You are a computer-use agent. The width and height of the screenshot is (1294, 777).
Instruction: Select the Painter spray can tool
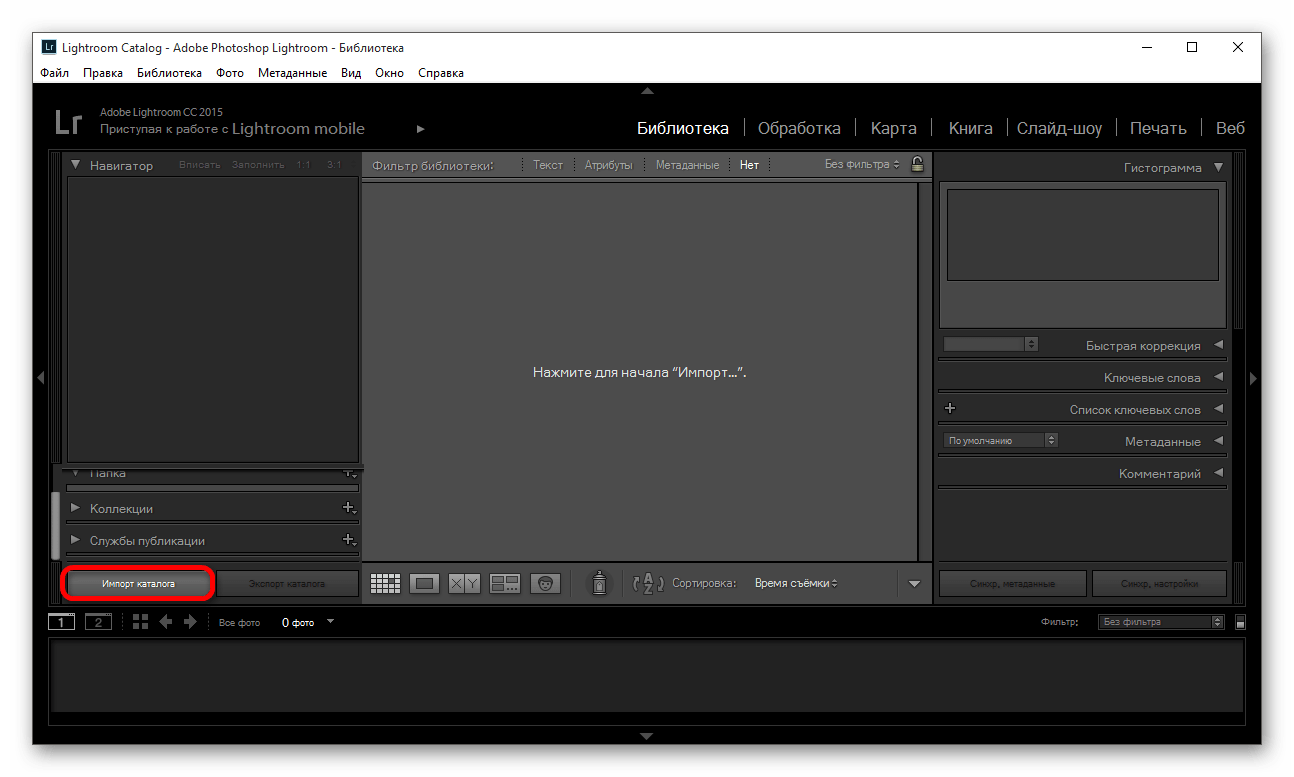click(x=599, y=583)
